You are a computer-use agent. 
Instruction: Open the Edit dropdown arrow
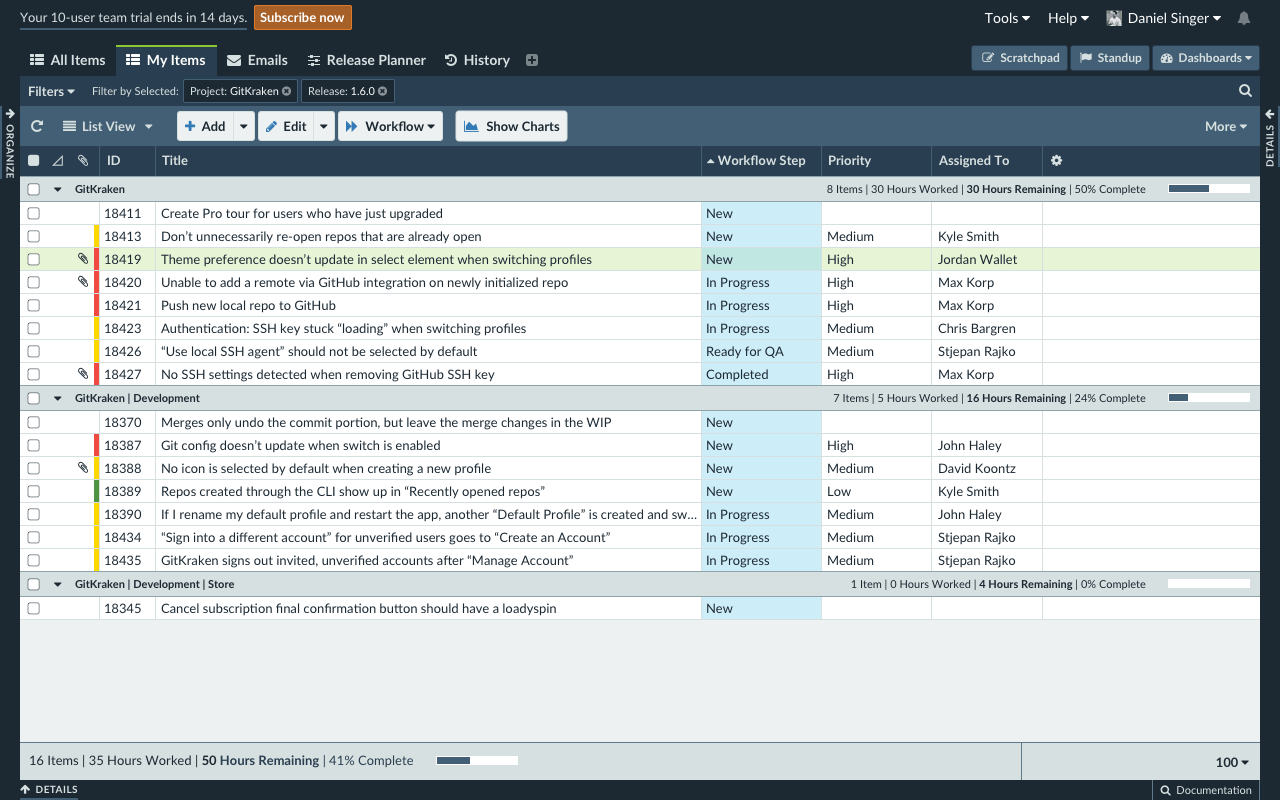point(323,126)
